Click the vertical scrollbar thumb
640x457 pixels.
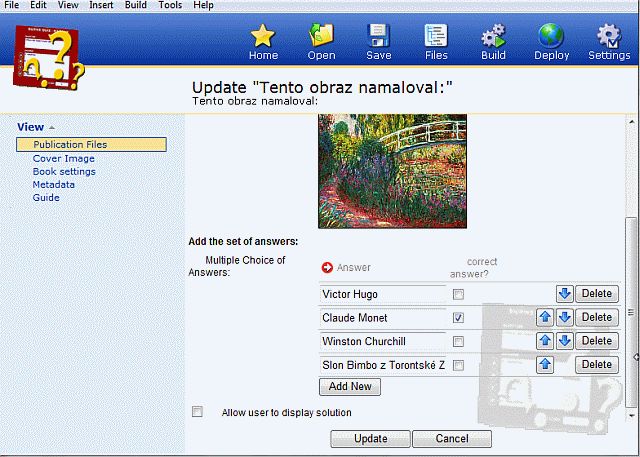tap(631, 312)
